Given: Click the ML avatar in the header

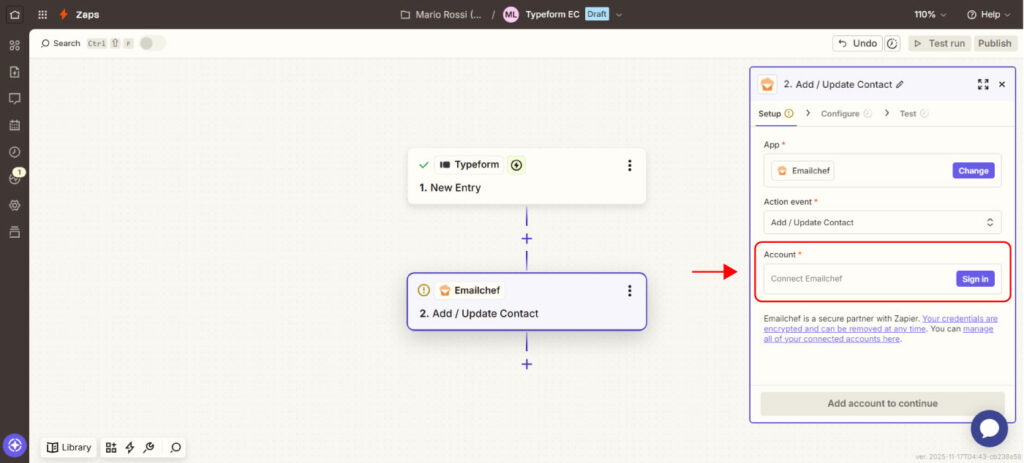Looking at the screenshot, I should tap(511, 14).
